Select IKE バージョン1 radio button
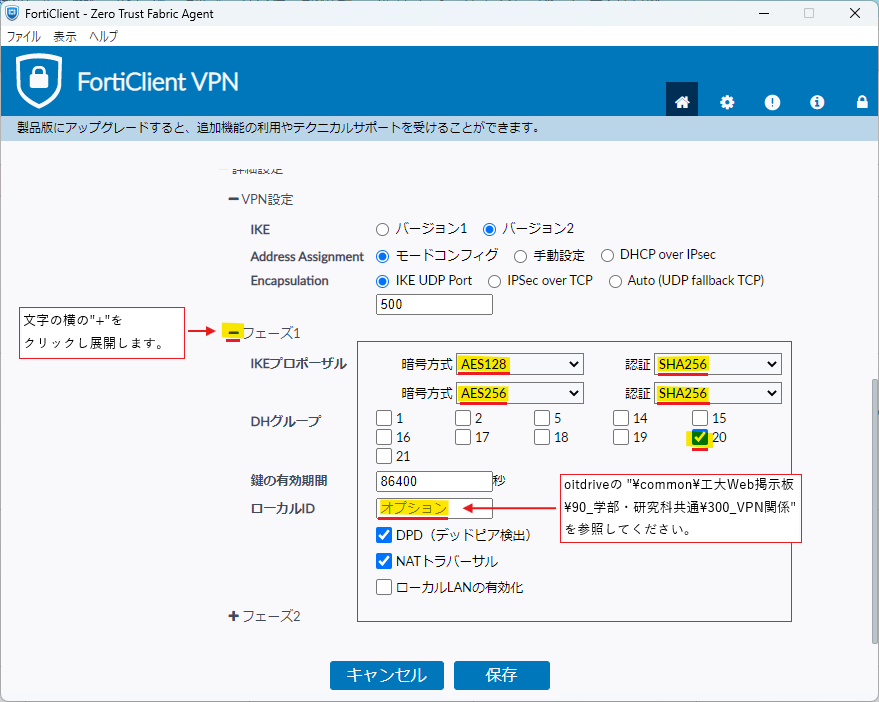Viewport: 879px width, 702px height. point(383,229)
